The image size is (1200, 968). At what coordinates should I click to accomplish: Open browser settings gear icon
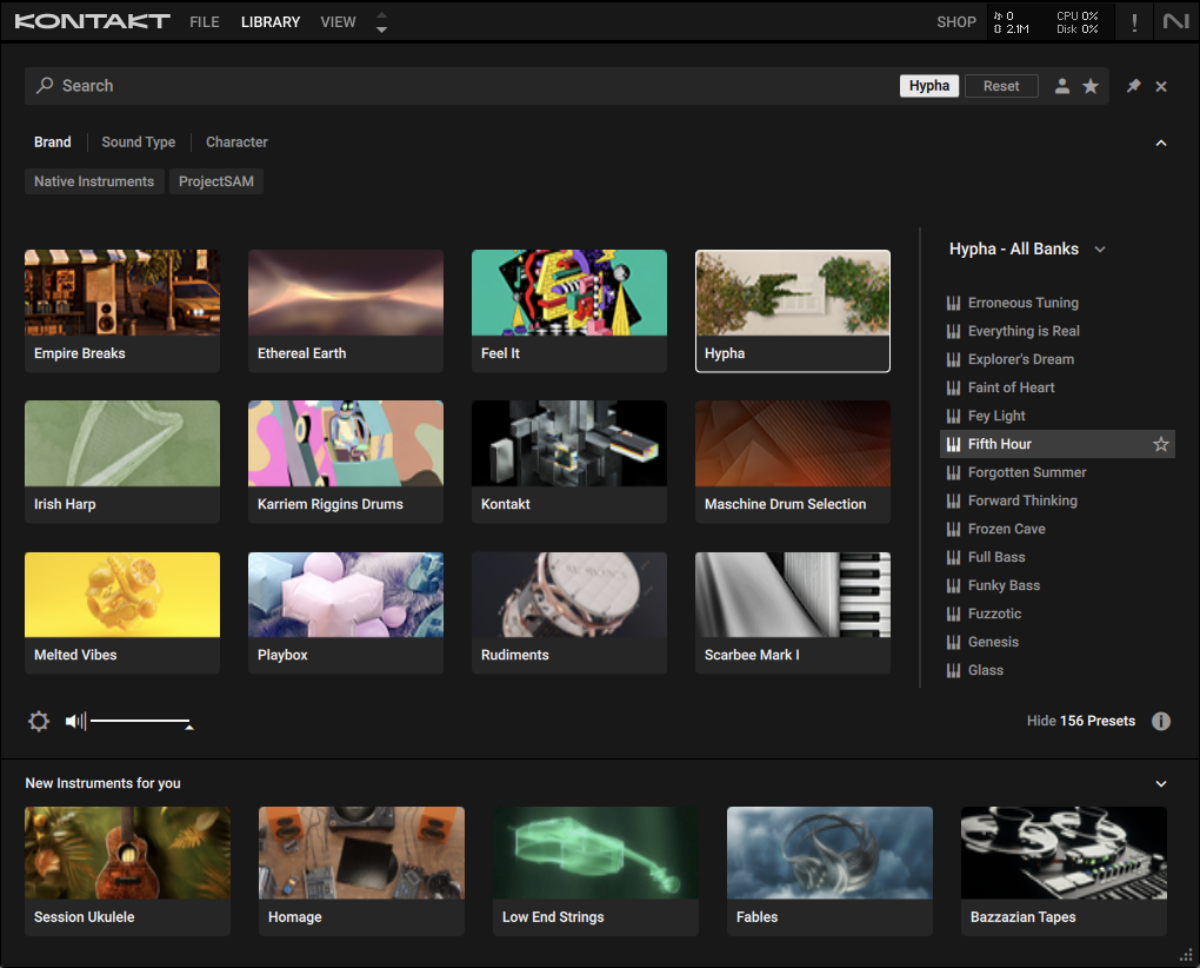click(x=39, y=721)
